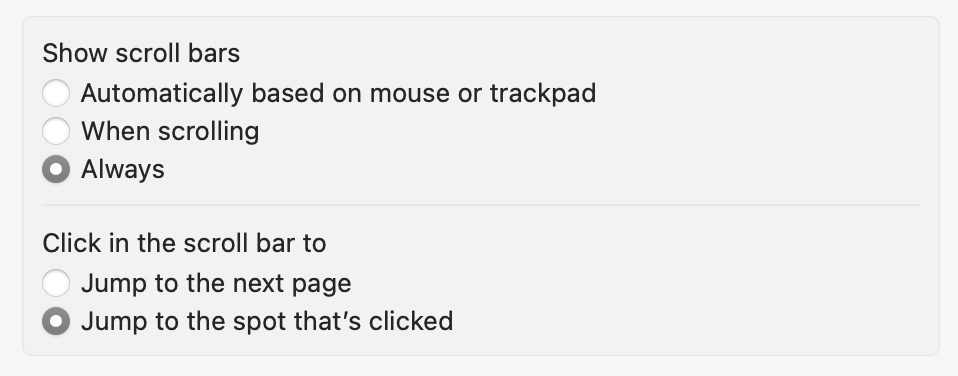Click the selected Always radio button
Viewport: 958px width, 376px height.
pos(56,169)
